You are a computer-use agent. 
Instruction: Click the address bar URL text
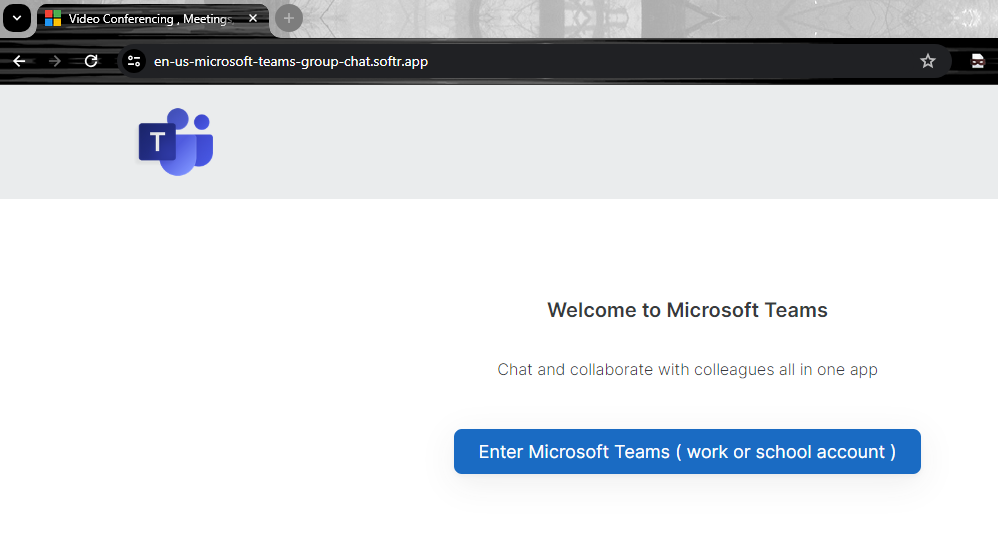click(290, 61)
